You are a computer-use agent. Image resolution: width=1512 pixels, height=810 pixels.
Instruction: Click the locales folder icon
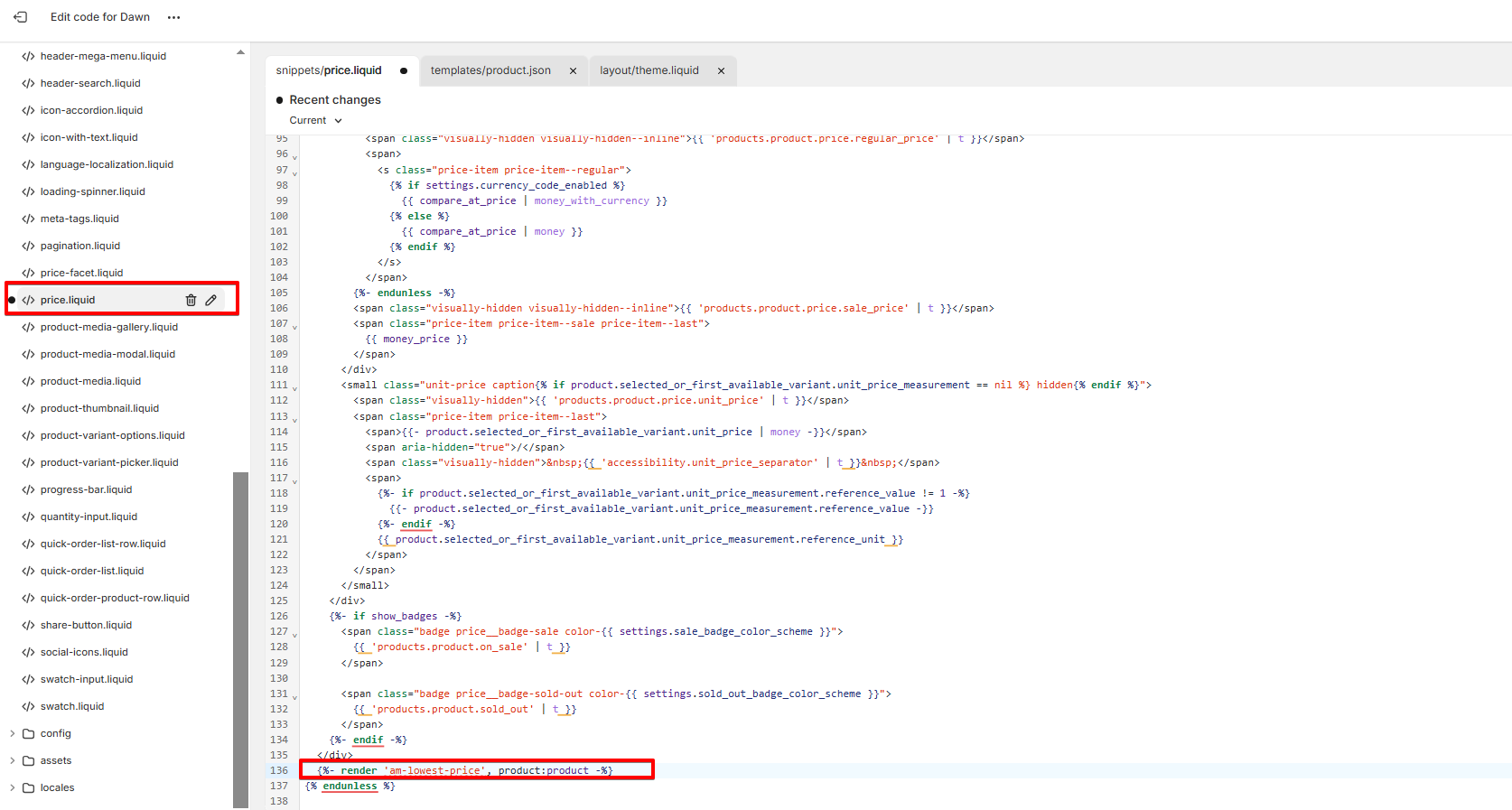tap(29, 787)
